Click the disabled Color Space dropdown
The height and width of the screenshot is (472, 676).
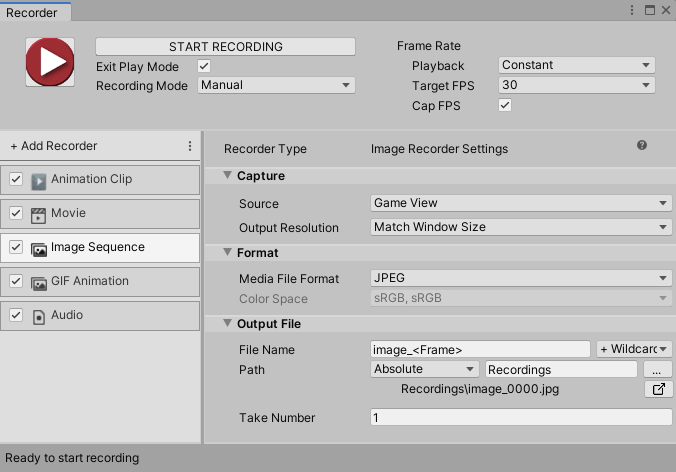tap(521, 298)
